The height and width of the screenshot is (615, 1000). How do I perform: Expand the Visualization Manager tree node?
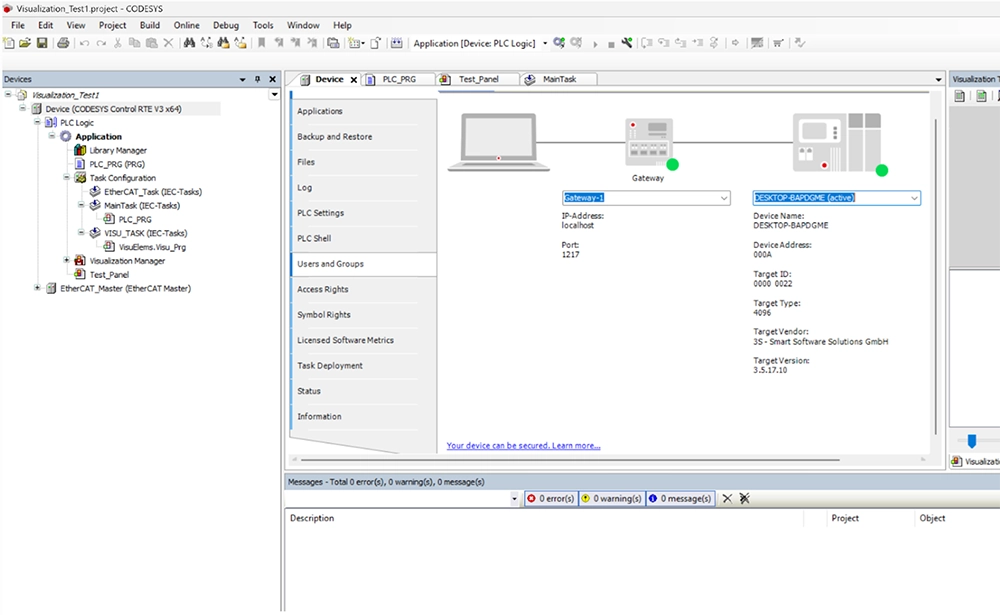(66, 260)
